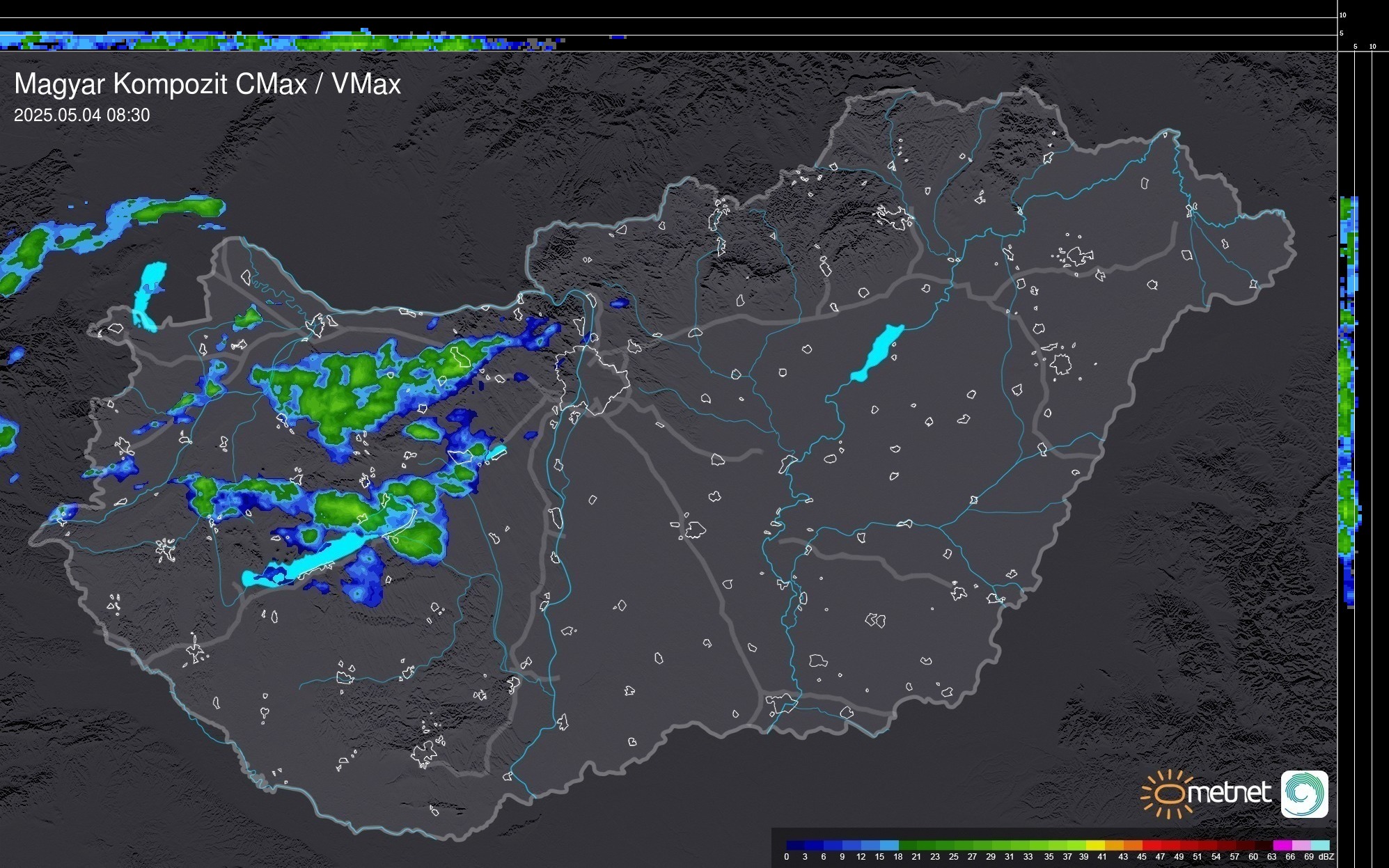Click the Magyar Kompozit CMax / VMax title
1389x868 pixels.
click(207, 84)
